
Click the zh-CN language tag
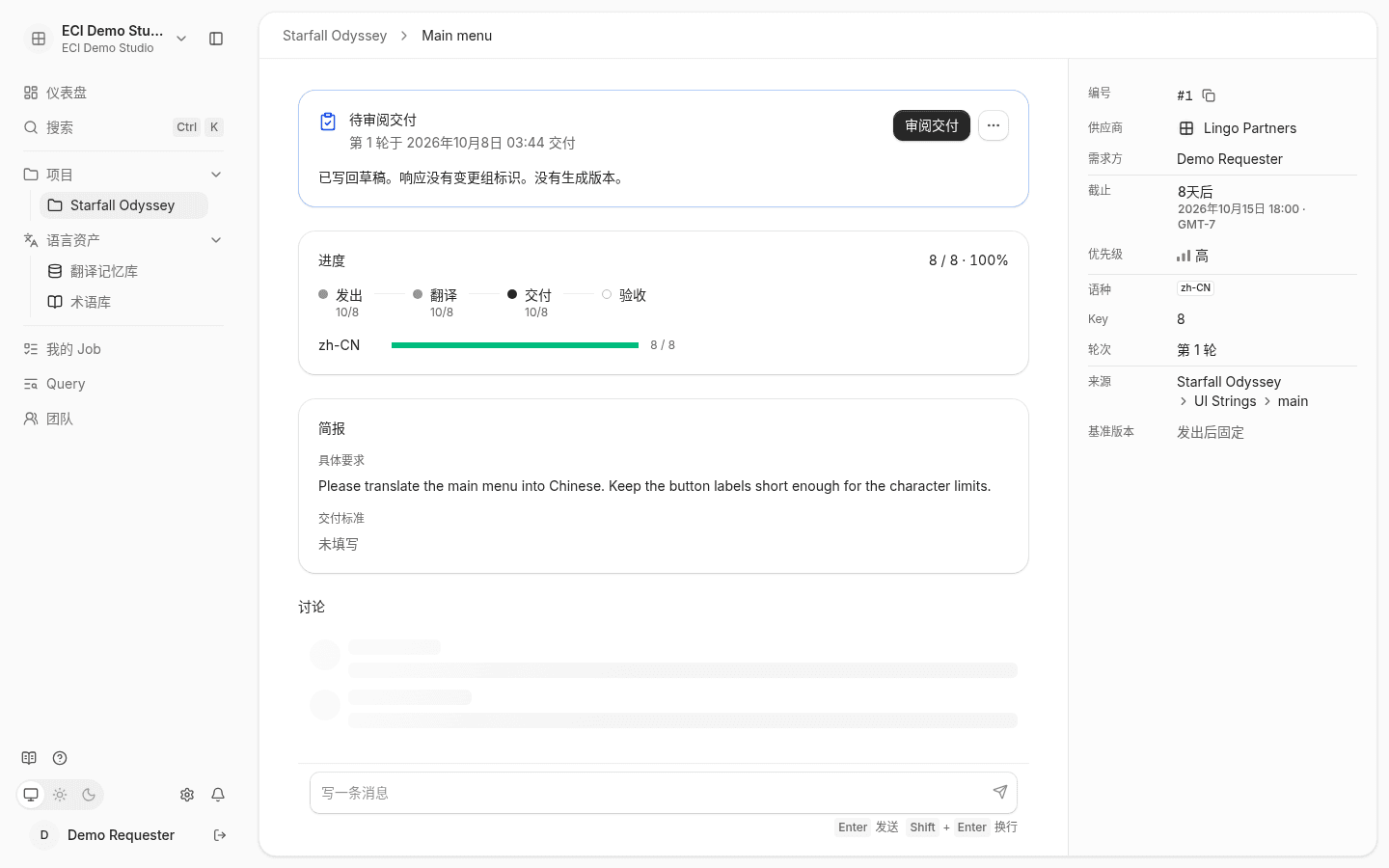1195,288
